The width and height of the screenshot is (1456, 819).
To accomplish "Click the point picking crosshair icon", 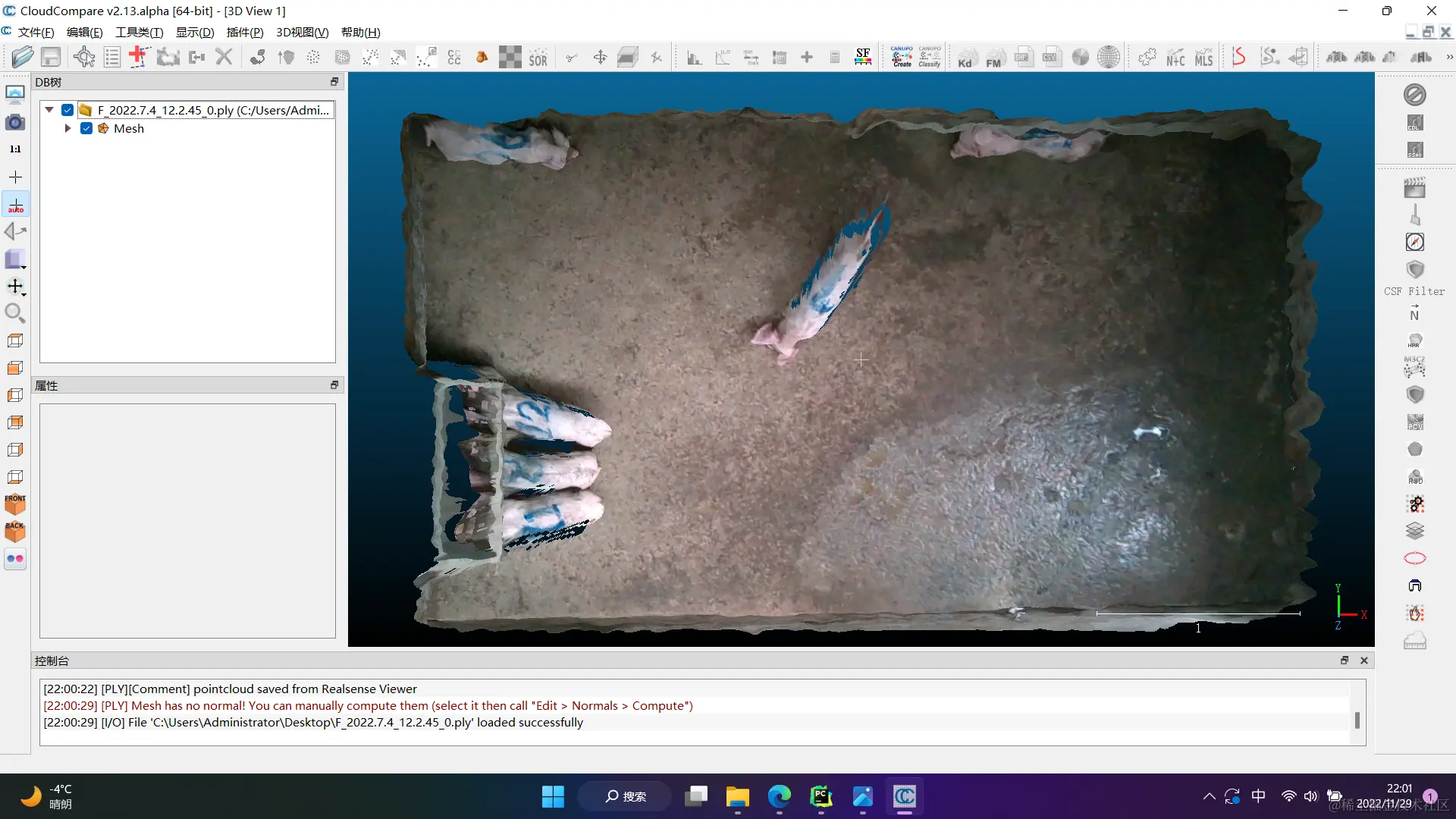I will click(84, 57).
